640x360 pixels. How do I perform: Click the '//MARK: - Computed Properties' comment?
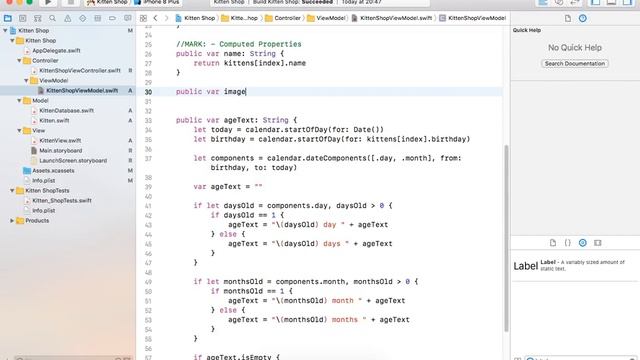pos(239,44)
